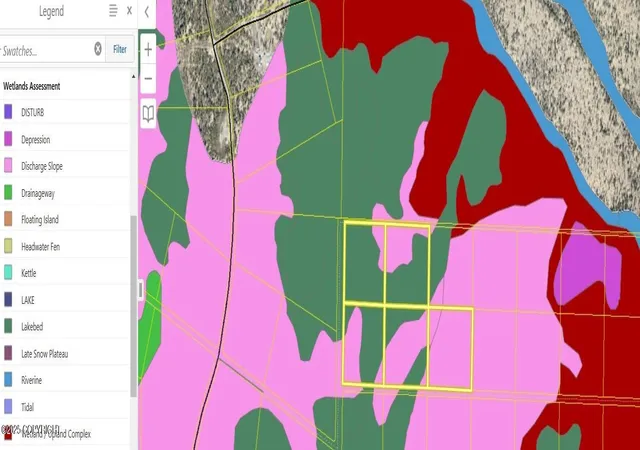640x450 pixels.
Task: Clear the swatches filter field
Action: (x=98, y=49)
